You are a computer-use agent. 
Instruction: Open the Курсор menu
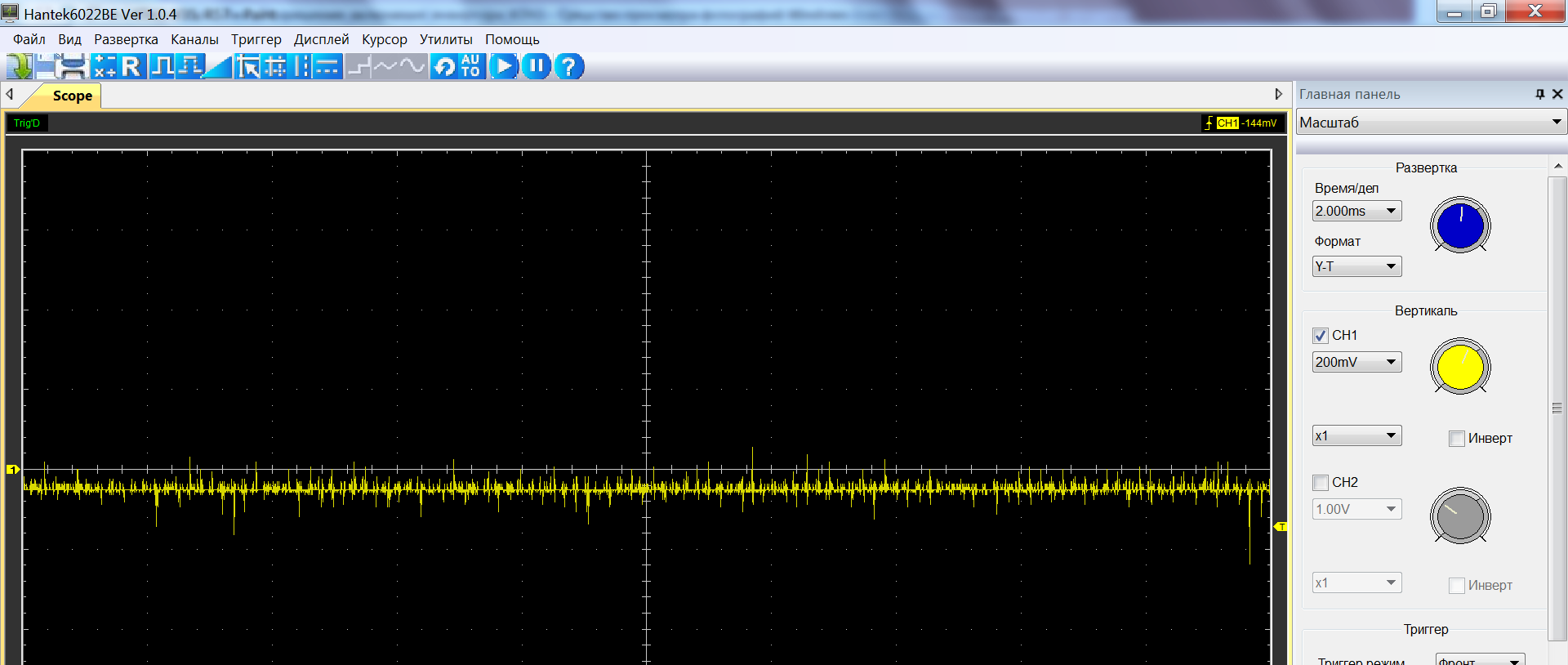384,39
